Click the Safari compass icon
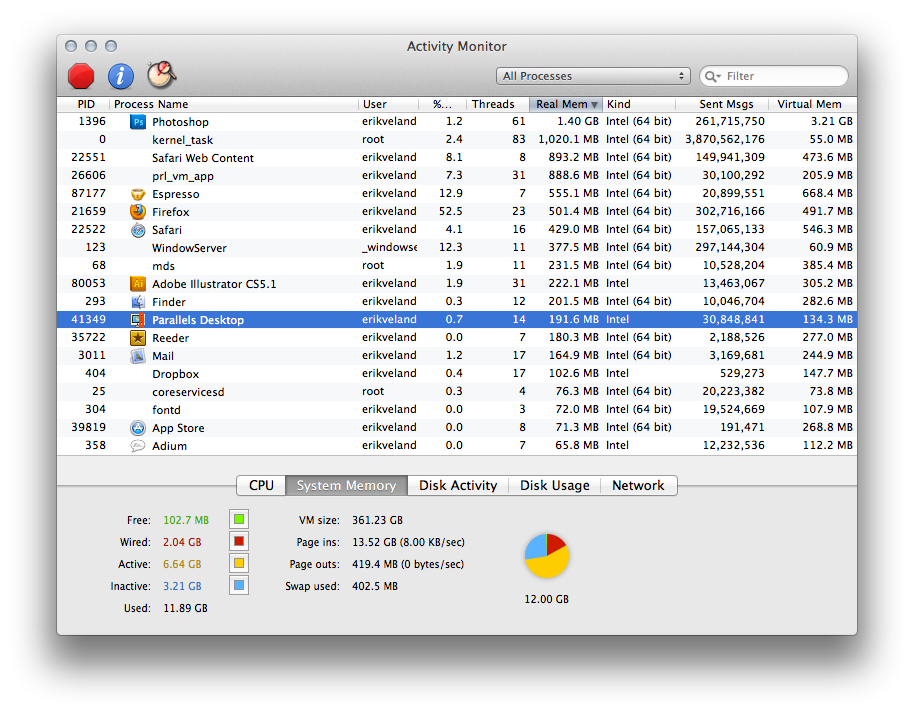 [138, 230]
